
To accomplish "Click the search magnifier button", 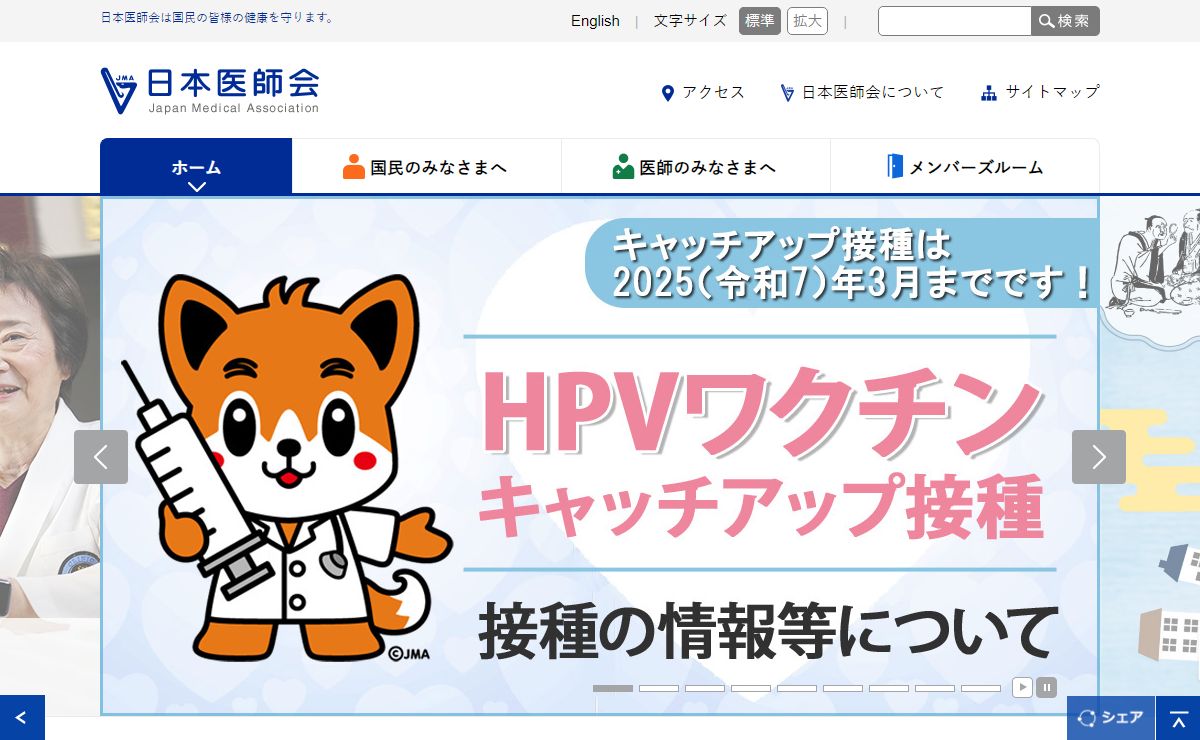I will 1065,21.
